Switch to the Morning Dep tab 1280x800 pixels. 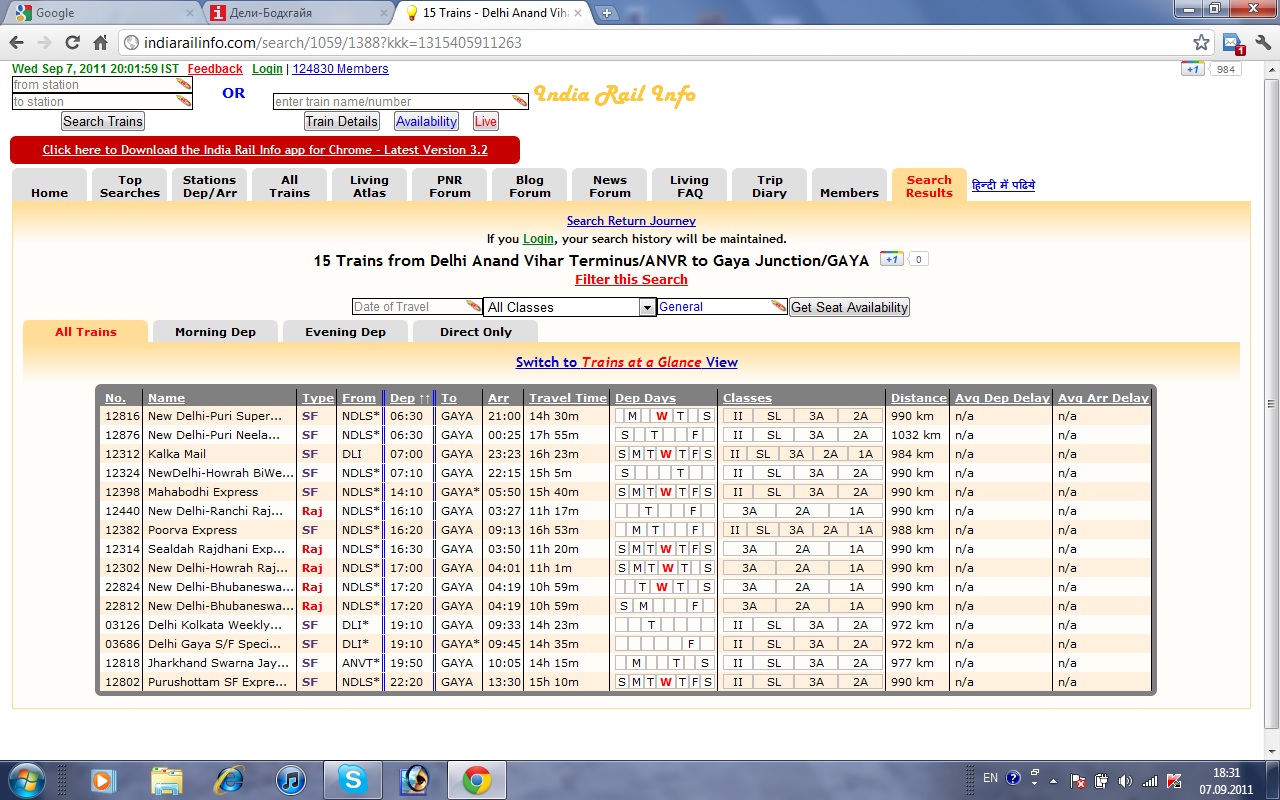pyautogui.click(x=215, y=332)
